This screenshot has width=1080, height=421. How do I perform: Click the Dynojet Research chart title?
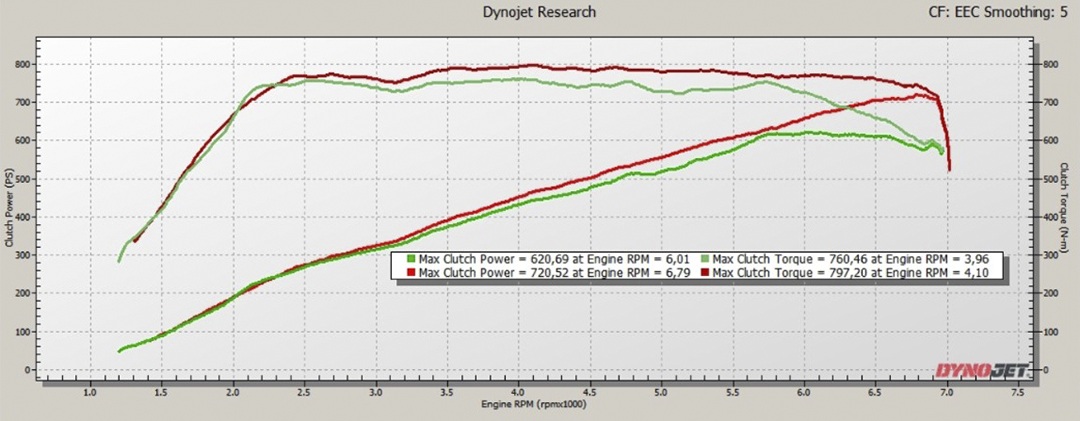point(539,12)
